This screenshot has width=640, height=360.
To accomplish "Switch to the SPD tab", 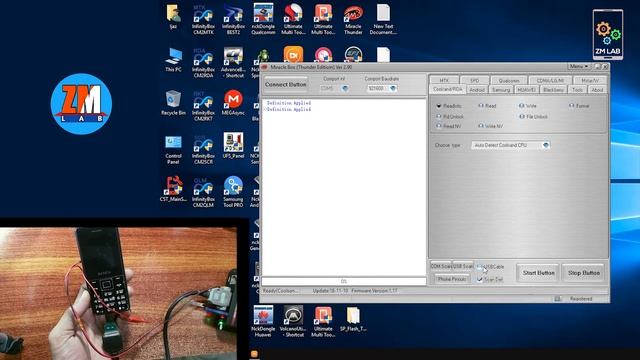I will [474, 80].
